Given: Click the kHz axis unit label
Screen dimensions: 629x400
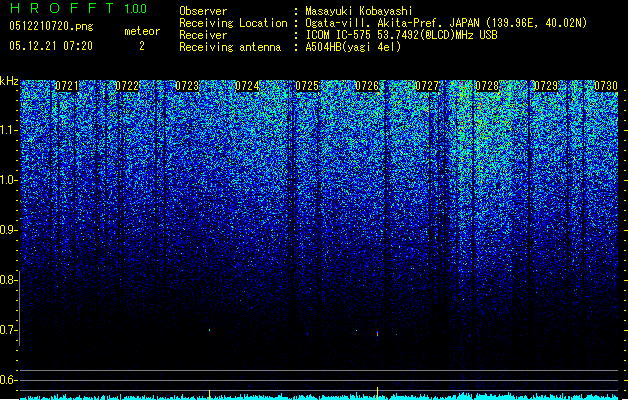Looking at the screenshot, I should pos(9,81).
